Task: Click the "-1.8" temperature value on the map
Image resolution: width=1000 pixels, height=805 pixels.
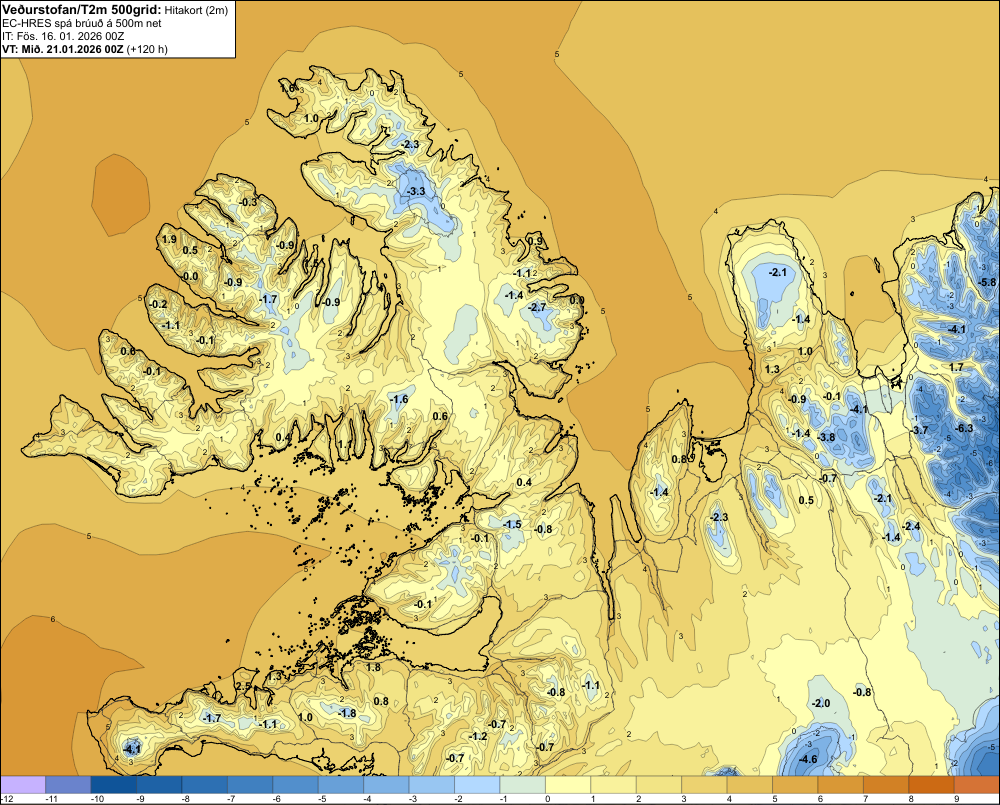Action: point(346,713)
